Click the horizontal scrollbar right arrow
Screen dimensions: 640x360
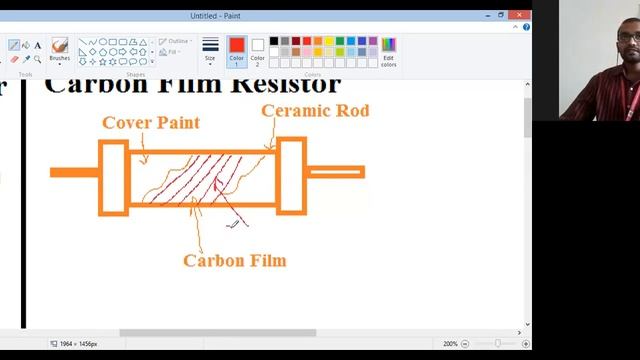[x=519, y=333]
